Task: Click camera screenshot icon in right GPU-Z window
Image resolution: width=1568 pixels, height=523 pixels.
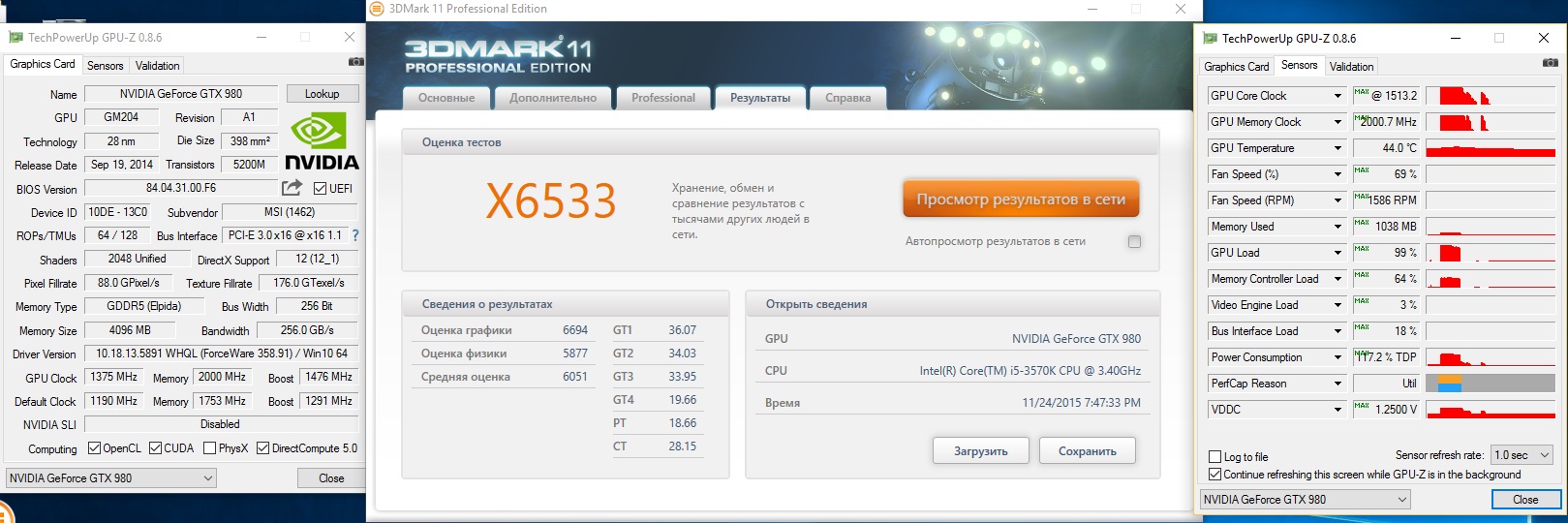Action: click(x=1551, y=63)
